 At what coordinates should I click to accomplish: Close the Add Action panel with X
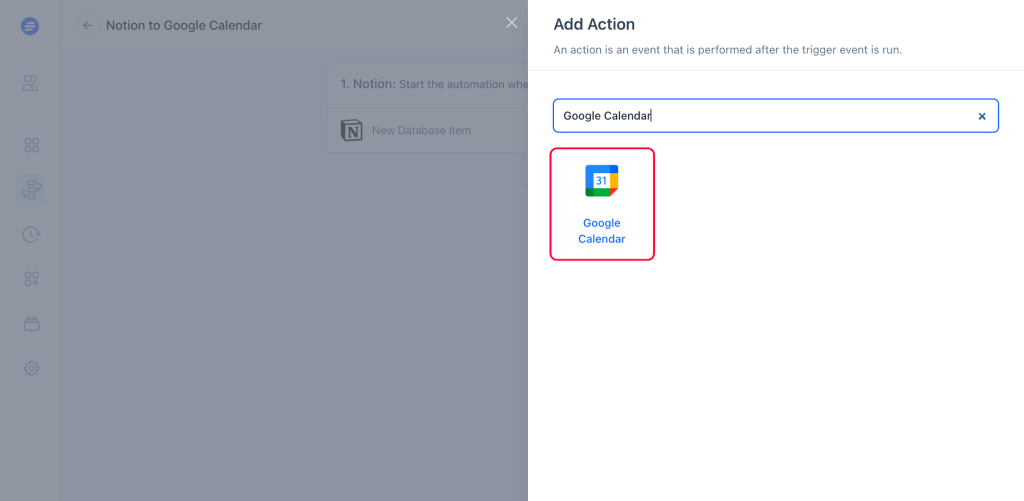coord(512,23)
